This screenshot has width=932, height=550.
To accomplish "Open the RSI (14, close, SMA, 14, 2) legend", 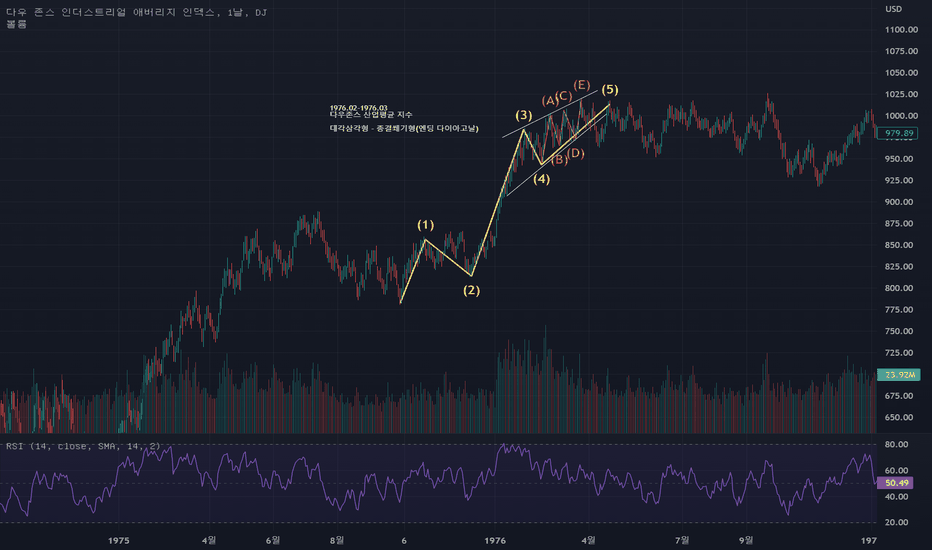I will [x=83, y=446].
